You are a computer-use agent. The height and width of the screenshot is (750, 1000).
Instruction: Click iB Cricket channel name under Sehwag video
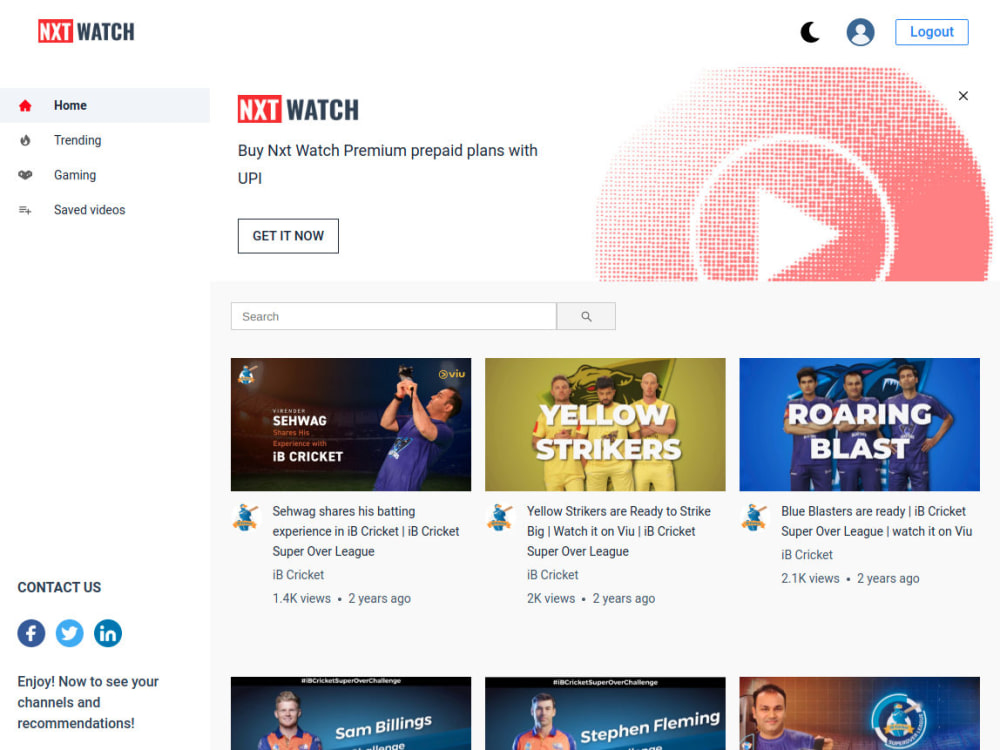298,575
